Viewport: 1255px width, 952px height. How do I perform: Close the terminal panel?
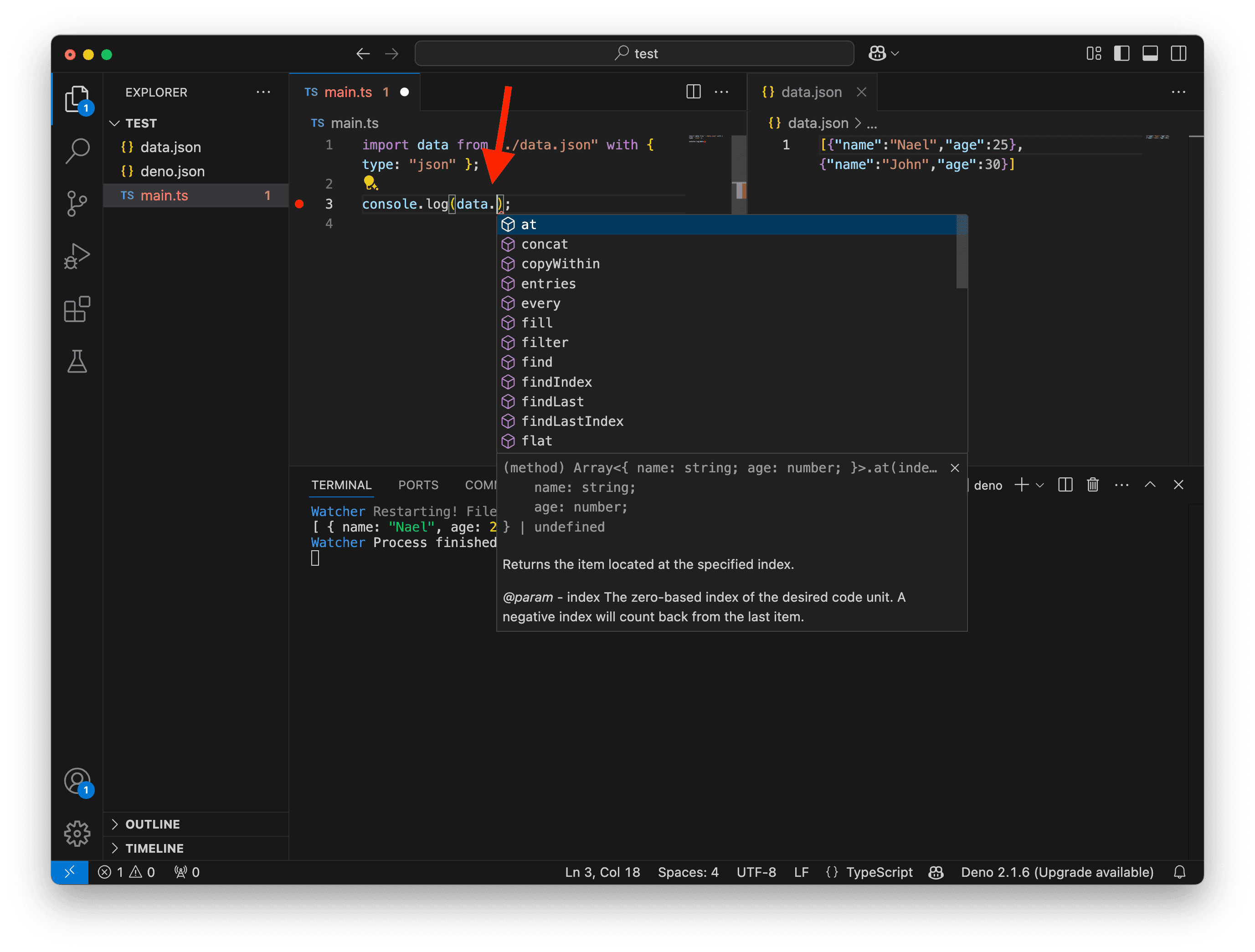[1178, 485]
